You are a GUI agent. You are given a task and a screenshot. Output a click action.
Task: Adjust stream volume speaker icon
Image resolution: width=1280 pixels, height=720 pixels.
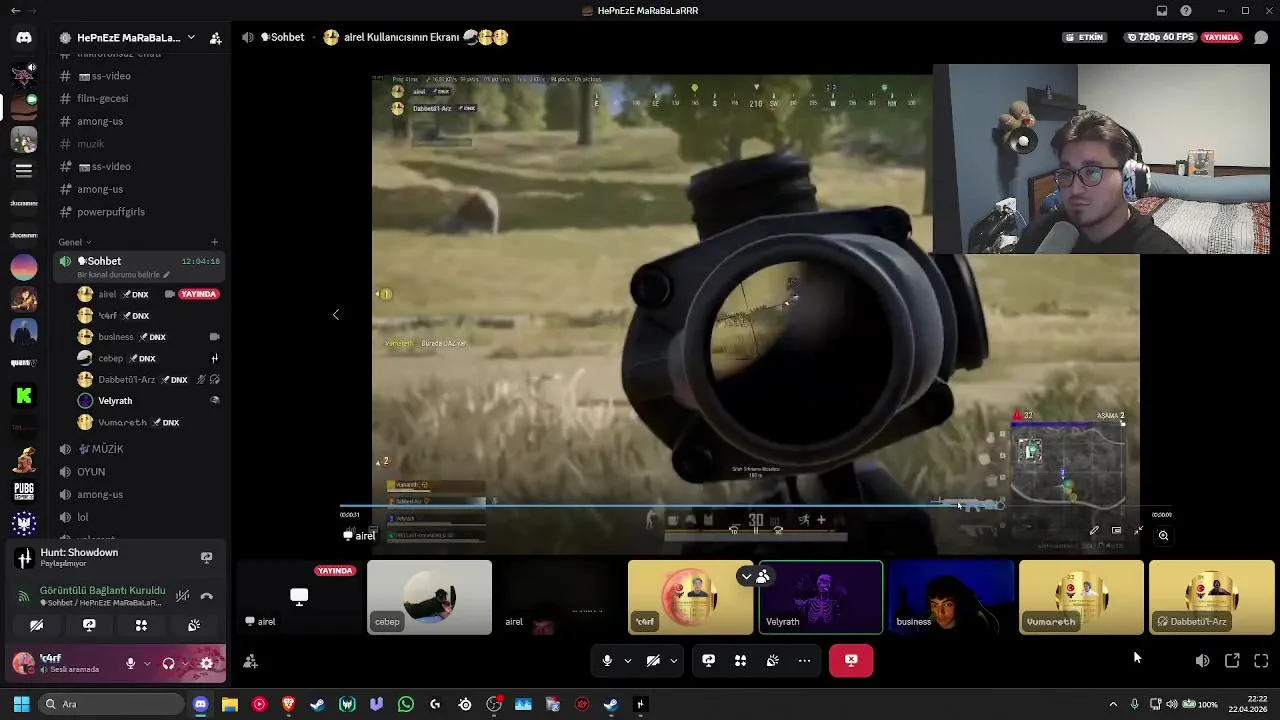pos(1202,661)
